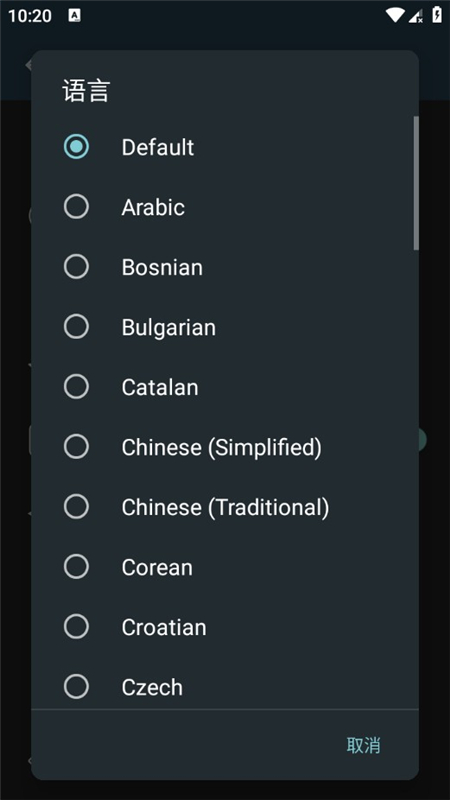Tap the battery charging icon
This screenshot has height=800, width=450.
point(437,14)
